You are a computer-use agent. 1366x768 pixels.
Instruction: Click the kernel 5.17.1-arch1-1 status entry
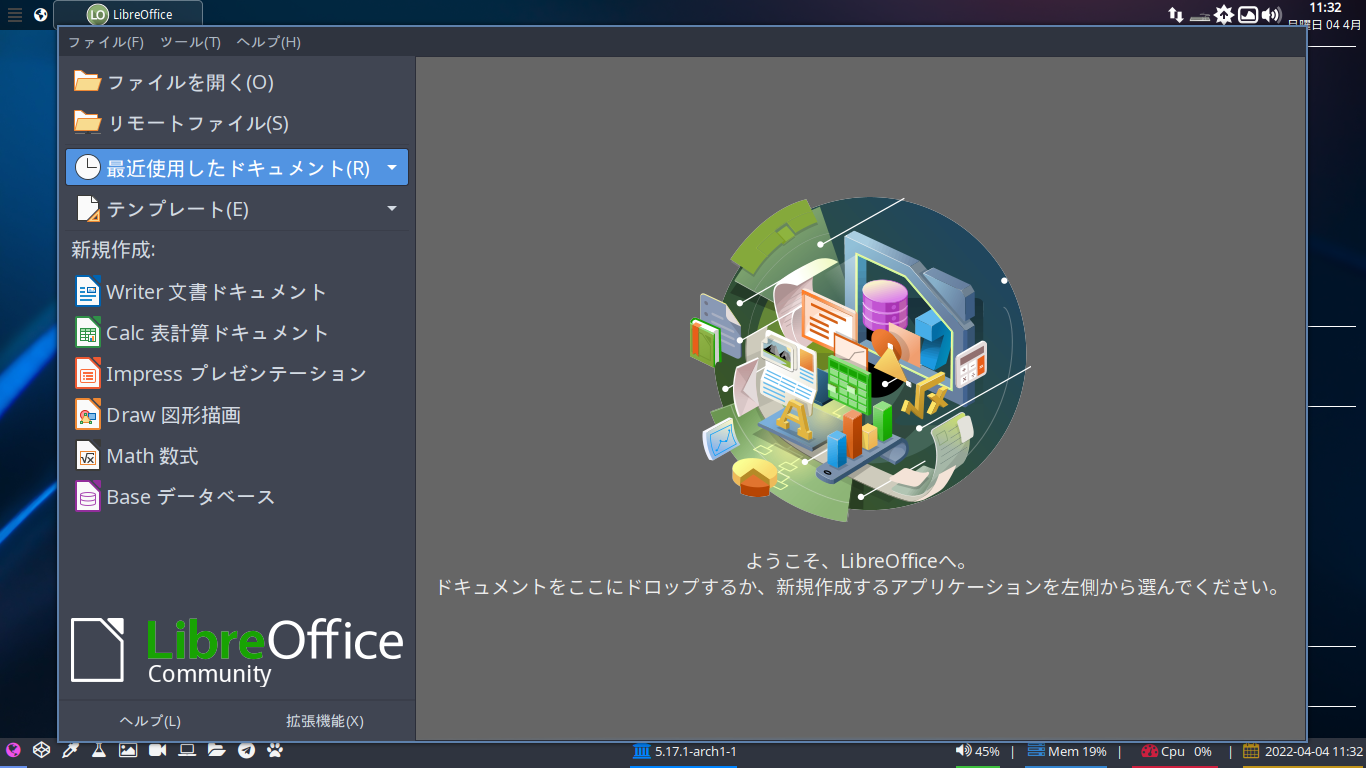pyautogui.click(x=685, y=751)
